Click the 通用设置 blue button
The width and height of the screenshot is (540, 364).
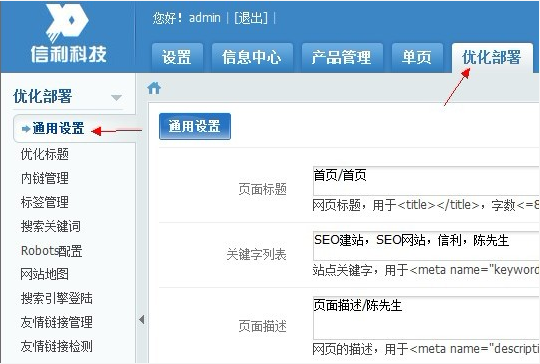coord(195,126)
